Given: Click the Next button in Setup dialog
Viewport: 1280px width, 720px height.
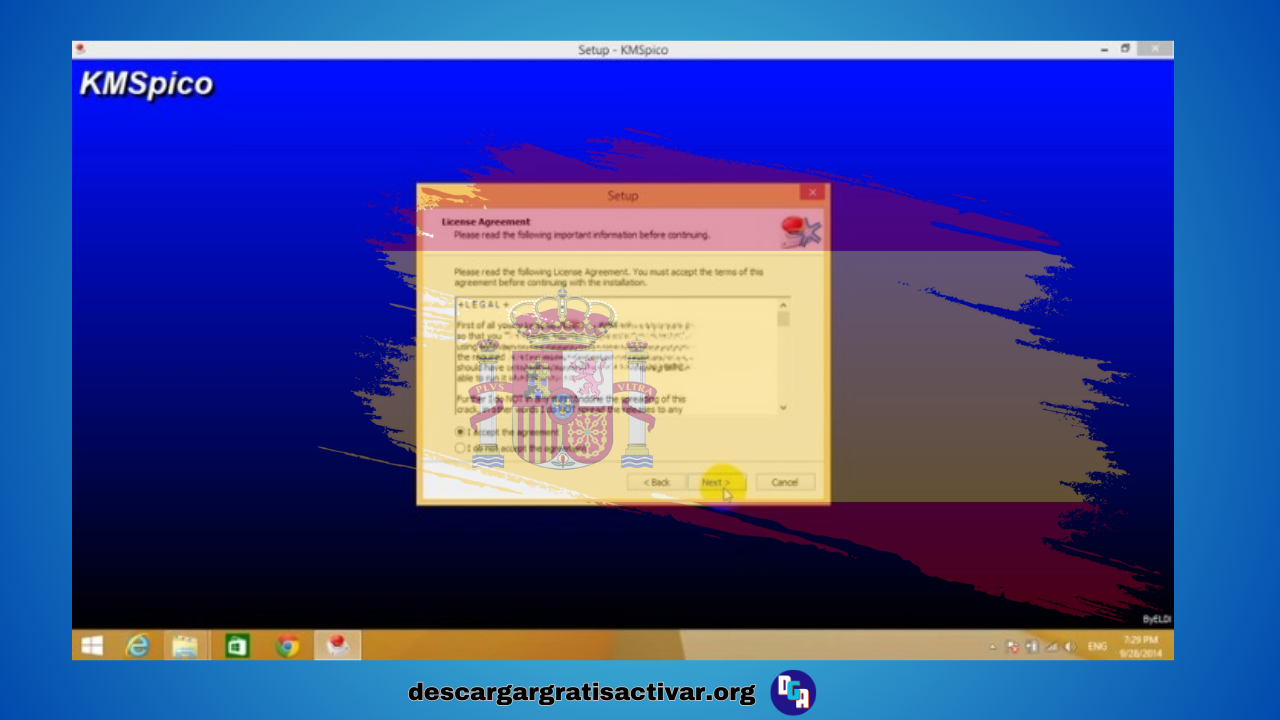Looking at the screenshot, I should [x=716, y=482].
